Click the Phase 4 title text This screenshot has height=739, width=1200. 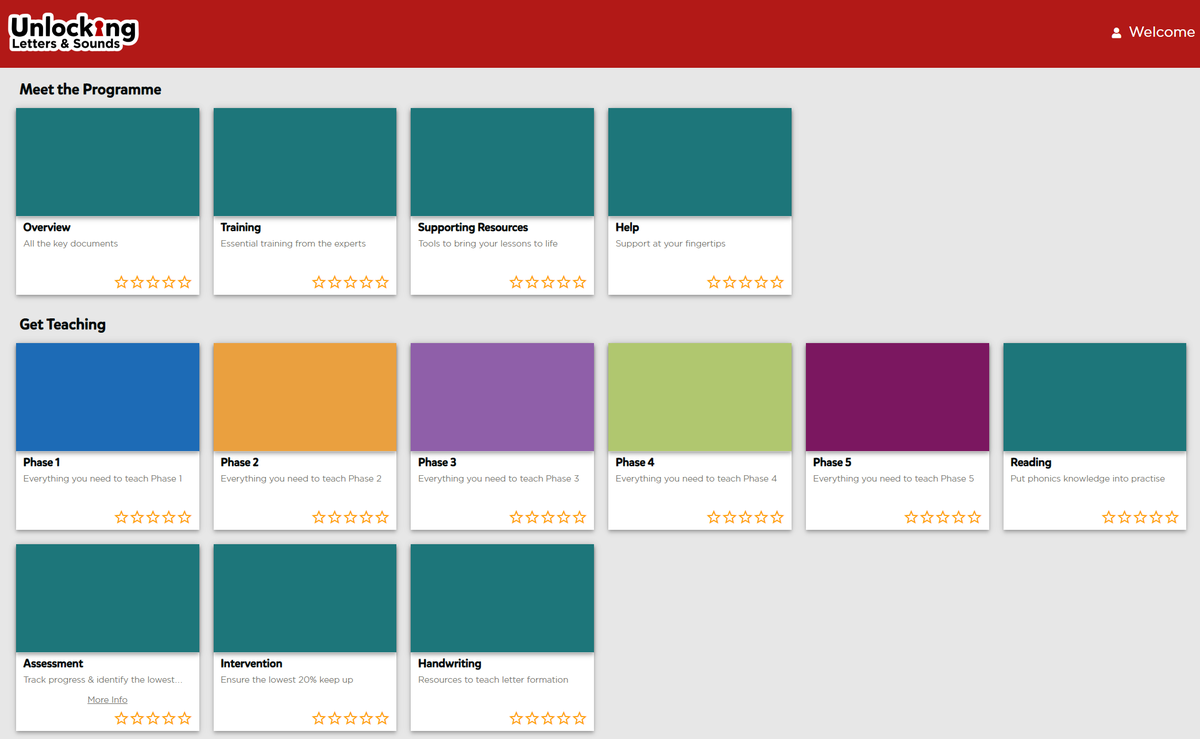635,463
